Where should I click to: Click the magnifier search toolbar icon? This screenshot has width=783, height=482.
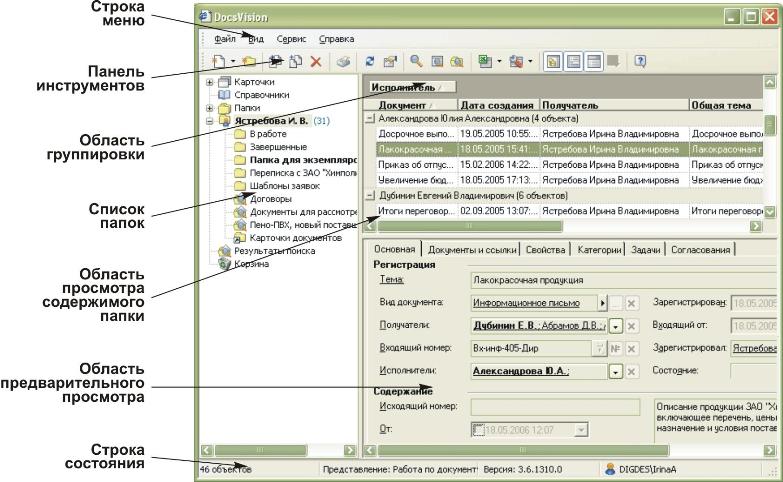[415, 61]
